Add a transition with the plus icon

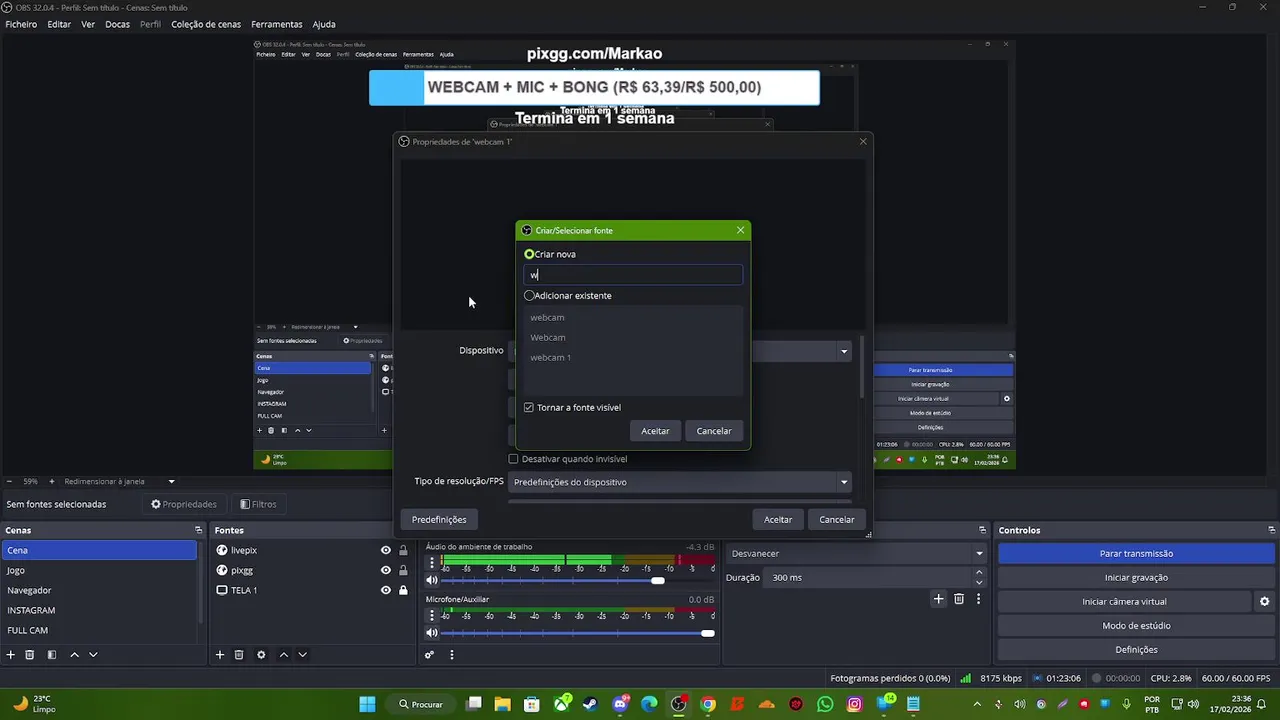938,599
